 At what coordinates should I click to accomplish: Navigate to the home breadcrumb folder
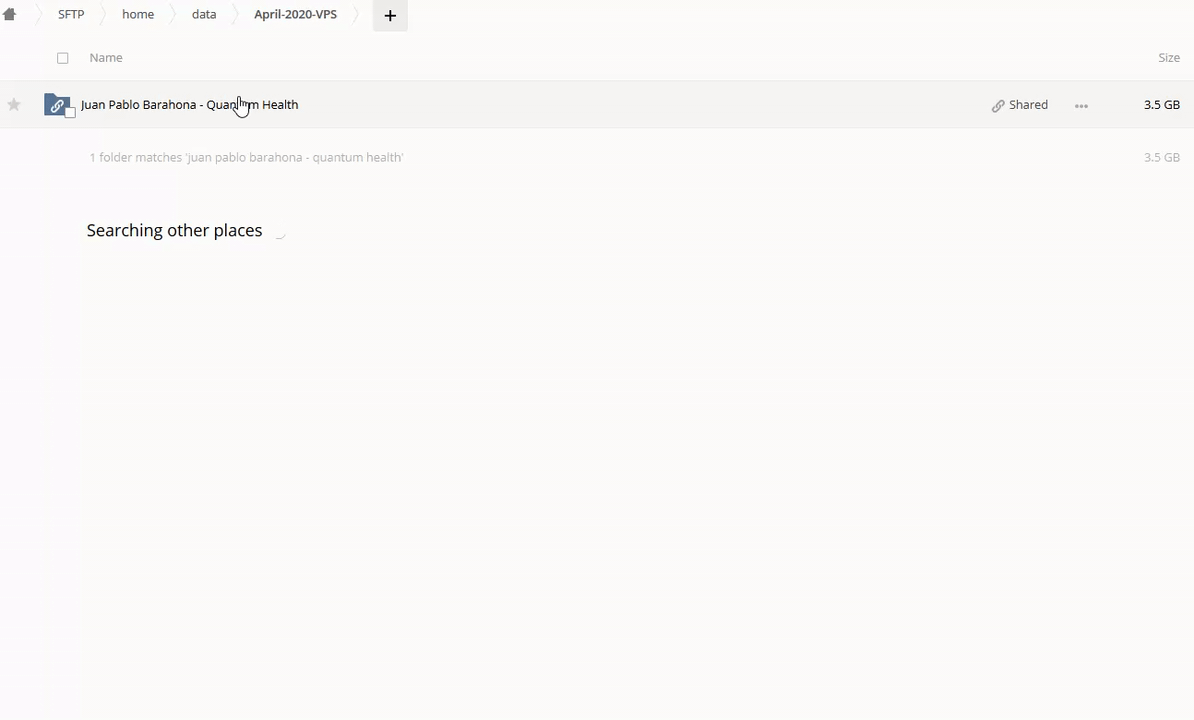click(138, 15)
